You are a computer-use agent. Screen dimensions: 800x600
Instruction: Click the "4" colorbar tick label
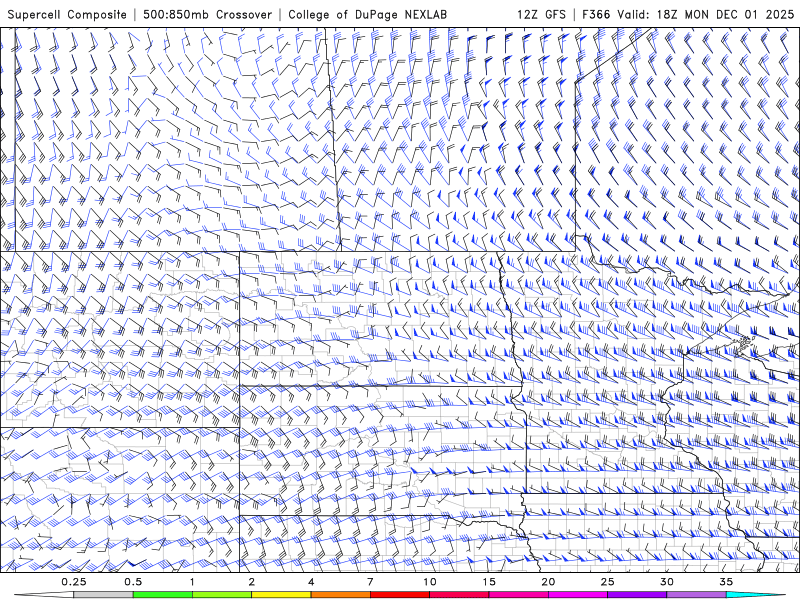click(x=311, y=582)
